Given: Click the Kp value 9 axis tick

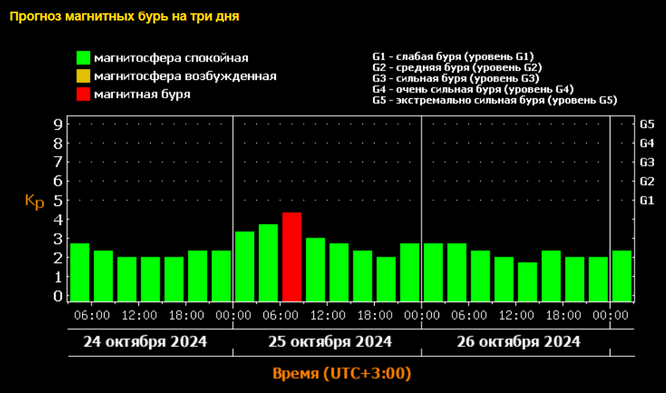Looking at the screenshot, I should pyautogui.click(x=58, y=124).
